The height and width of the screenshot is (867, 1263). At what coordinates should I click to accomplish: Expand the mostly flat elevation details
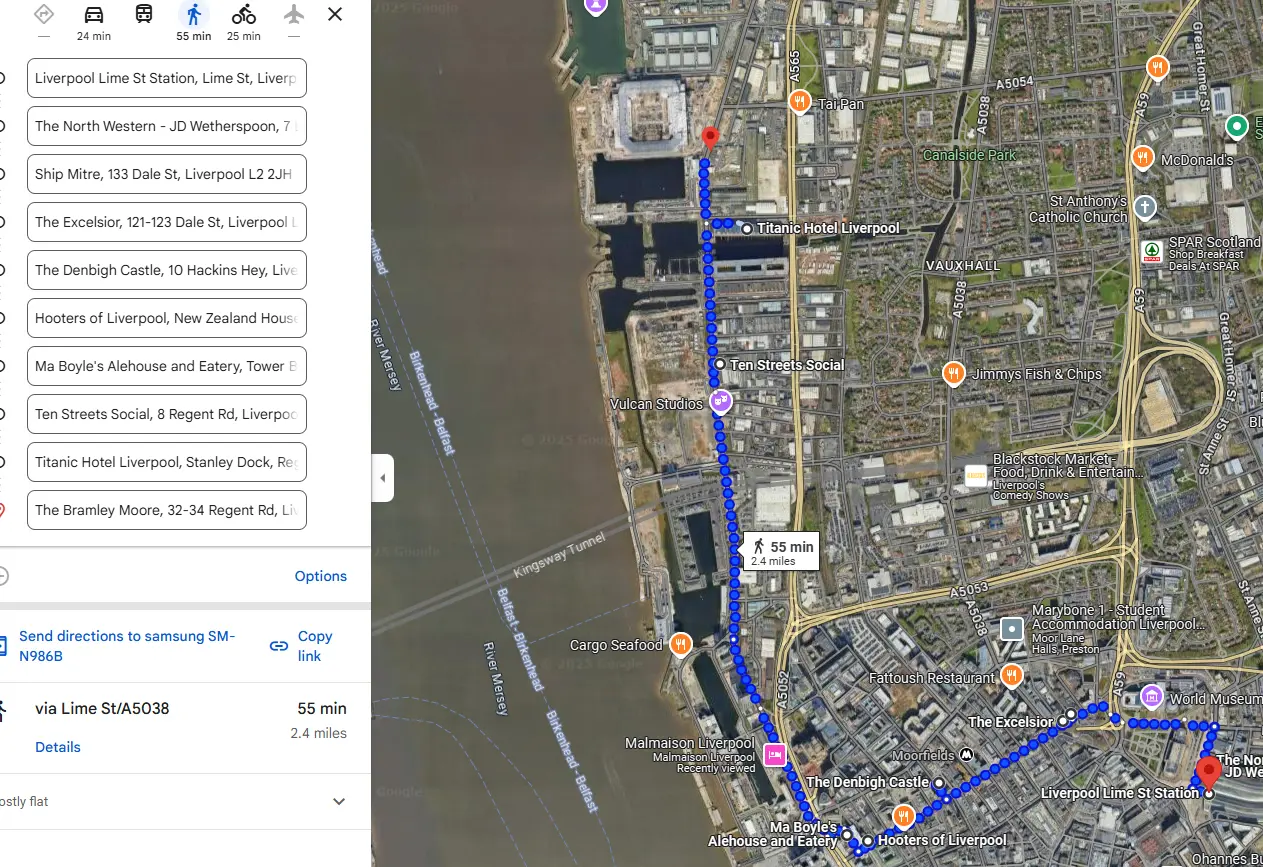[x=339, y=802]
